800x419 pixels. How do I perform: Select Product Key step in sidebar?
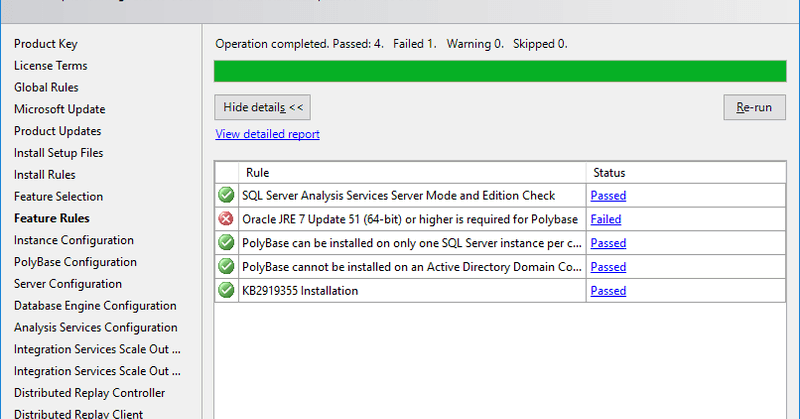point(45,44)
